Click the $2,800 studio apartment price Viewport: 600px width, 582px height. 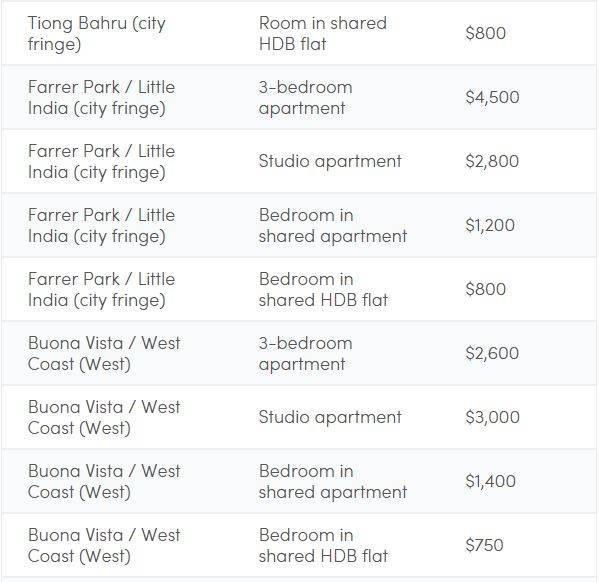492,161
